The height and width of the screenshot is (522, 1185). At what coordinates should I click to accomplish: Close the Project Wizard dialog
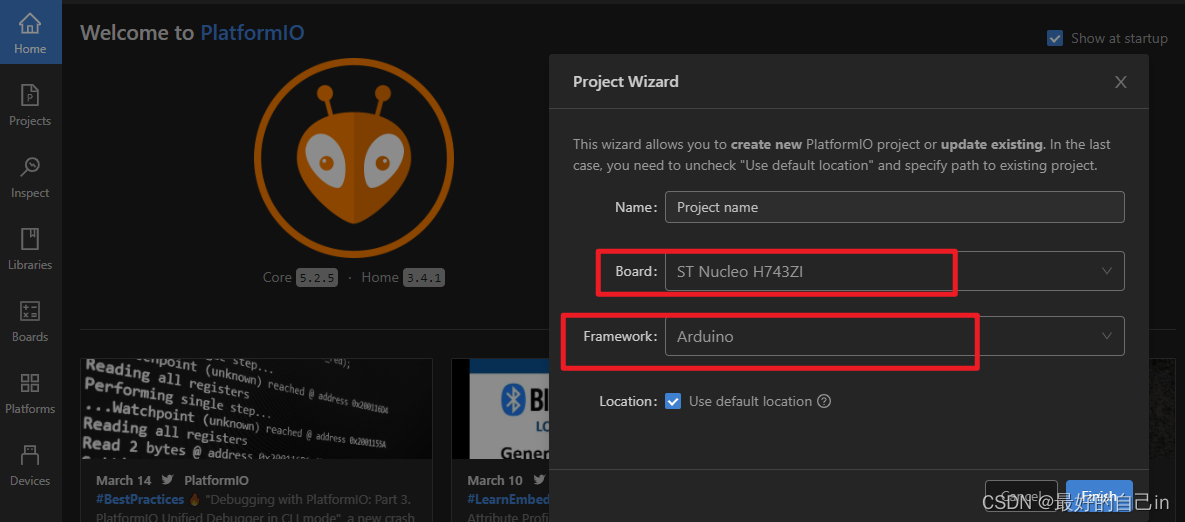(x=1121, y=82)
